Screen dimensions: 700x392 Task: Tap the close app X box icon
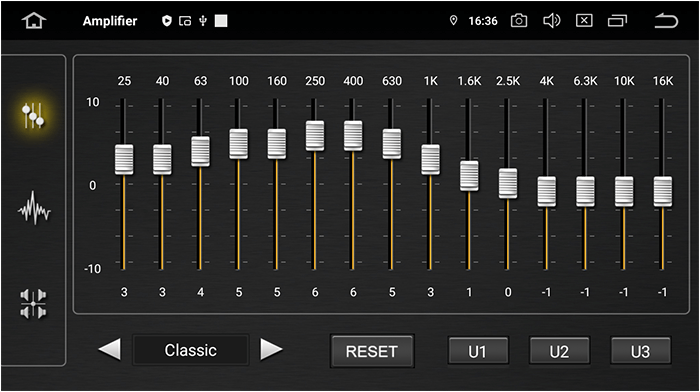click(584, 21)
